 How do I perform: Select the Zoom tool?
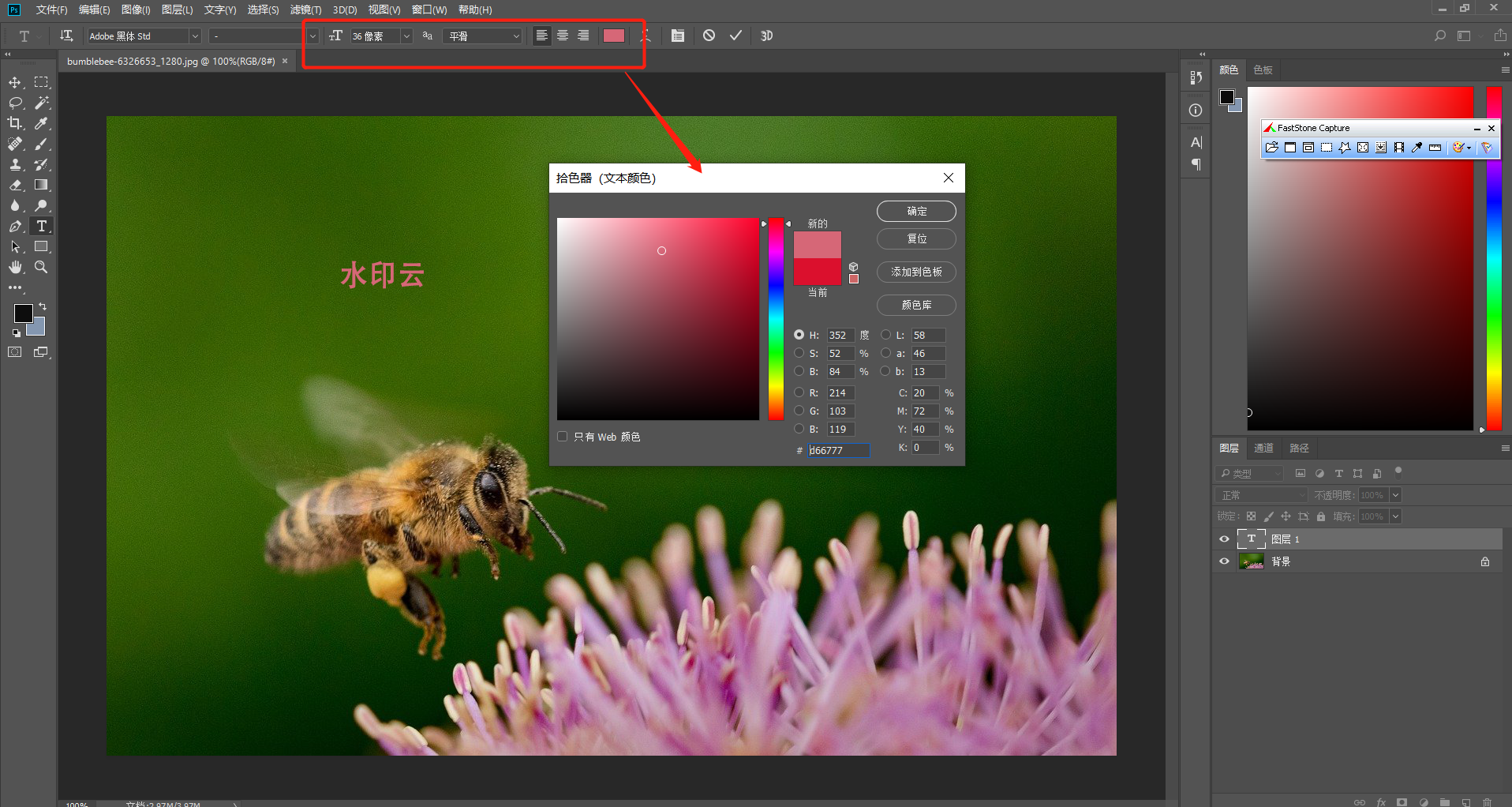pyautogui.click(x=41, y=268)
